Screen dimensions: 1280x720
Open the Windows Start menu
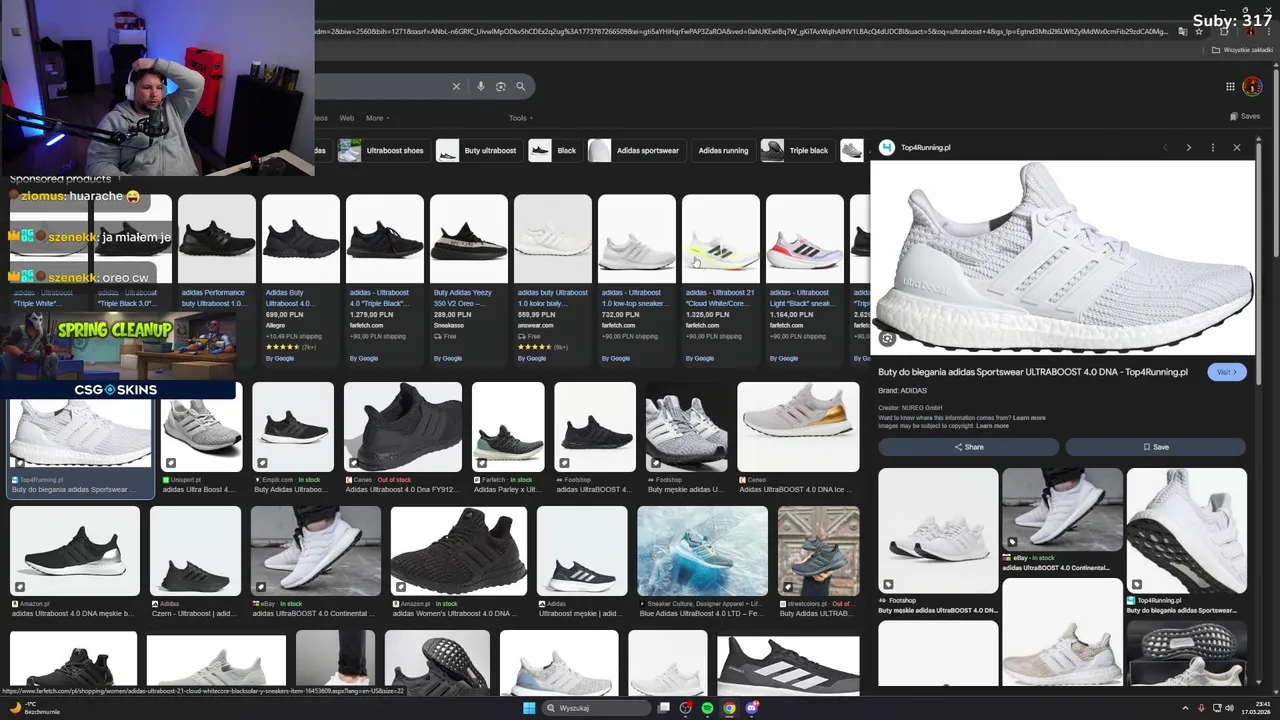click(529, 708)
